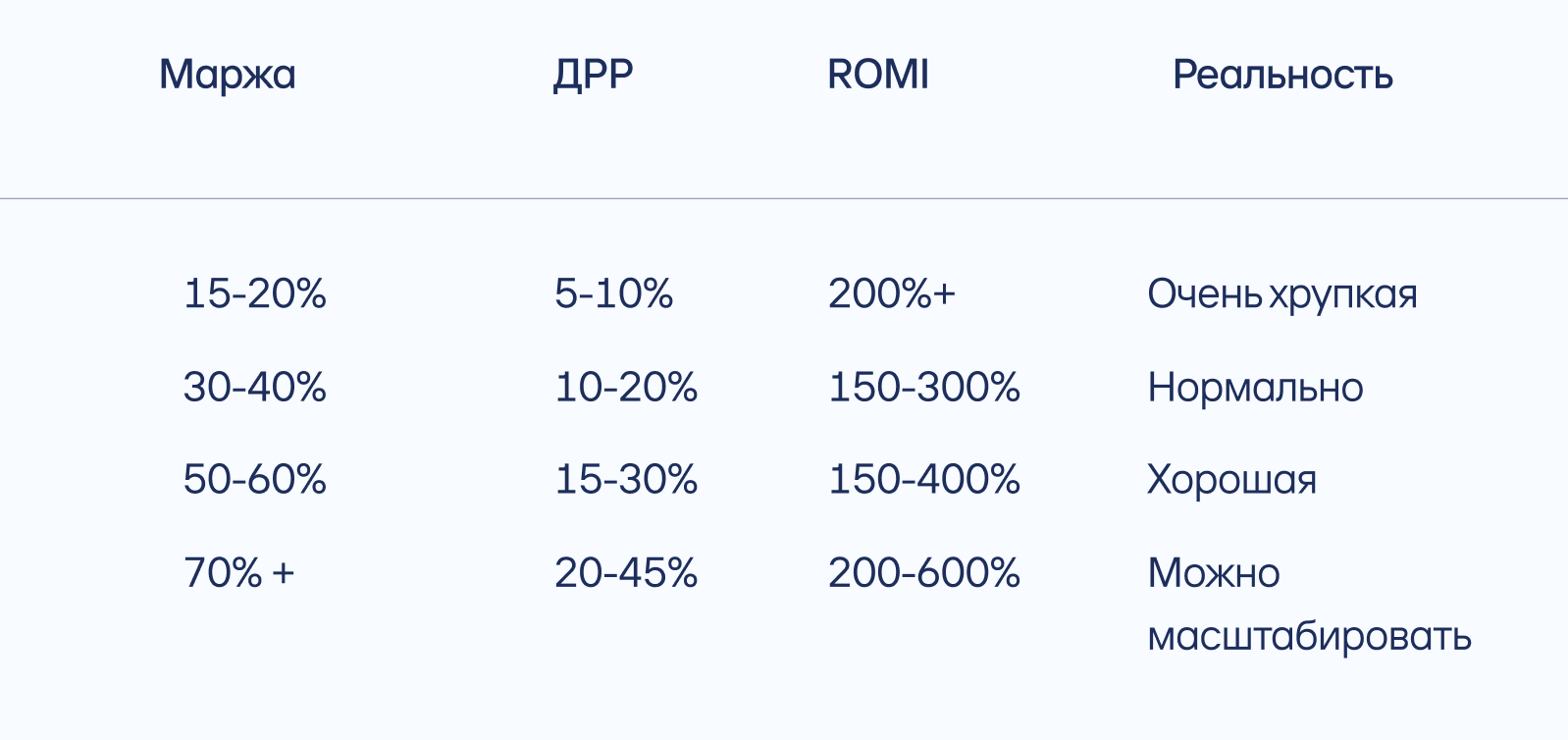
Task: Select the 30-40% margin cell
Action: click(x=254, y=387)
